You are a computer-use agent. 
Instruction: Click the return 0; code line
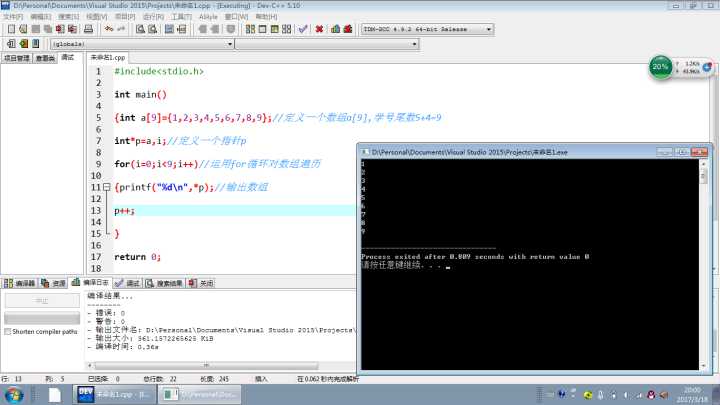pos(137,257)
